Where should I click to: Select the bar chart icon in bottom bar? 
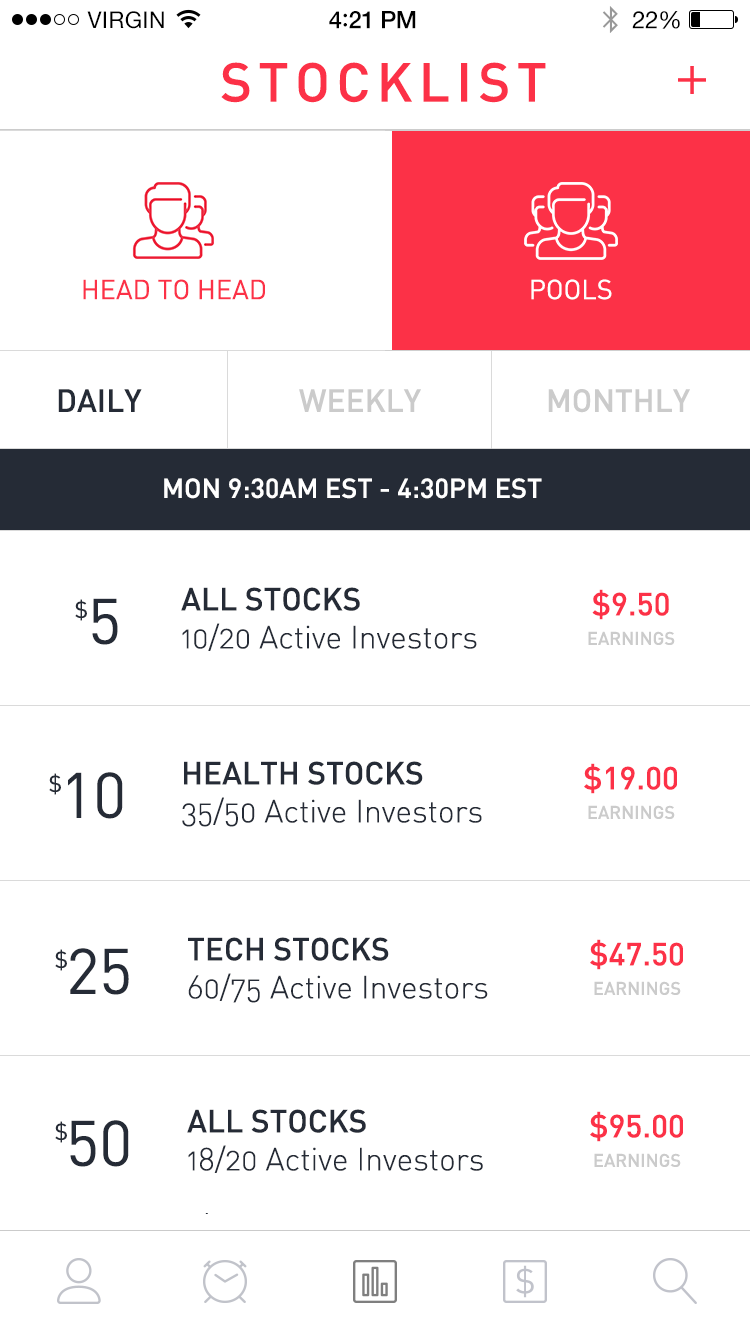click(x=375, y=1281)
